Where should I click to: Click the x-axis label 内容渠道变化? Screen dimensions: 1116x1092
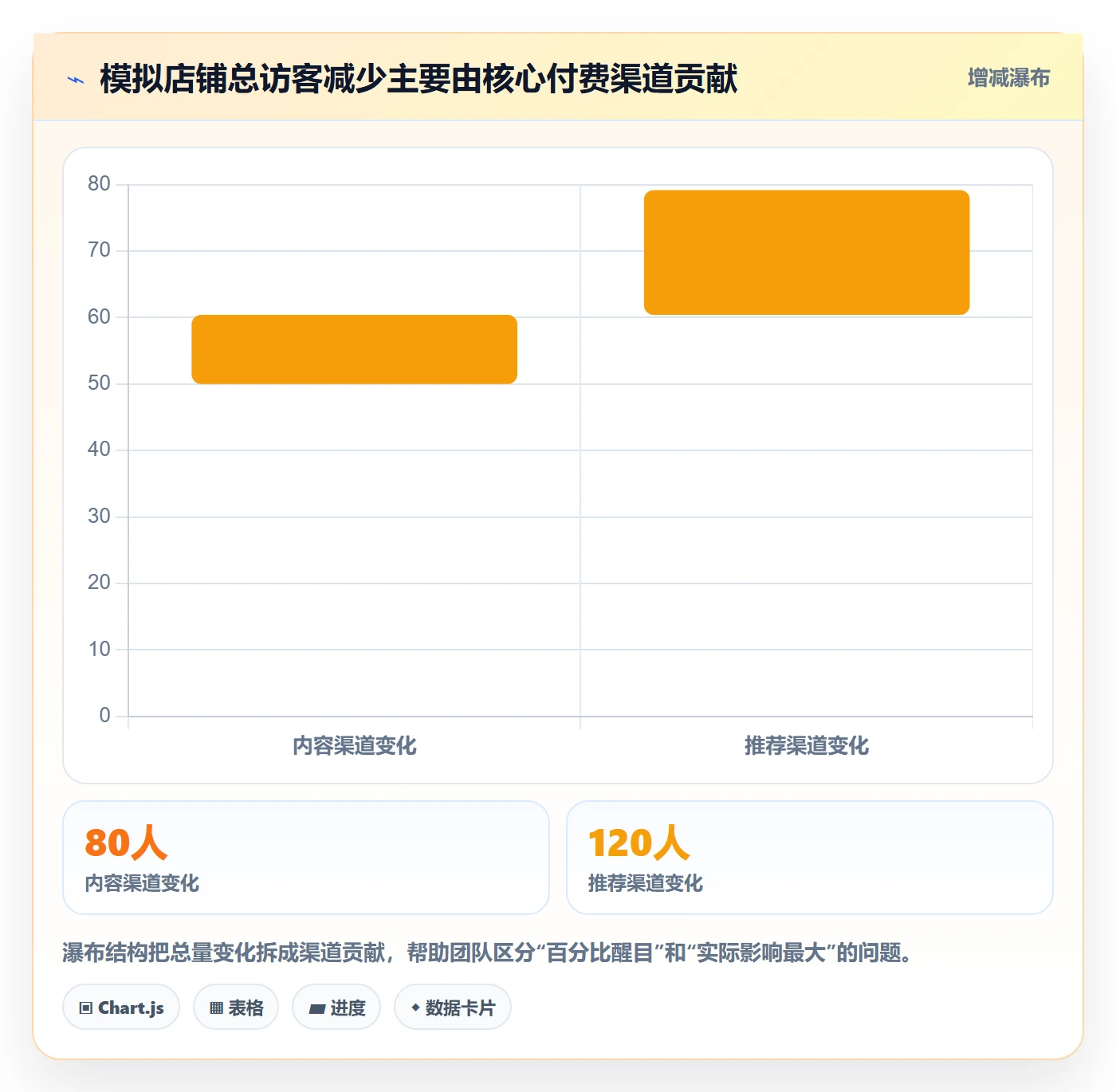coord(355,746)
